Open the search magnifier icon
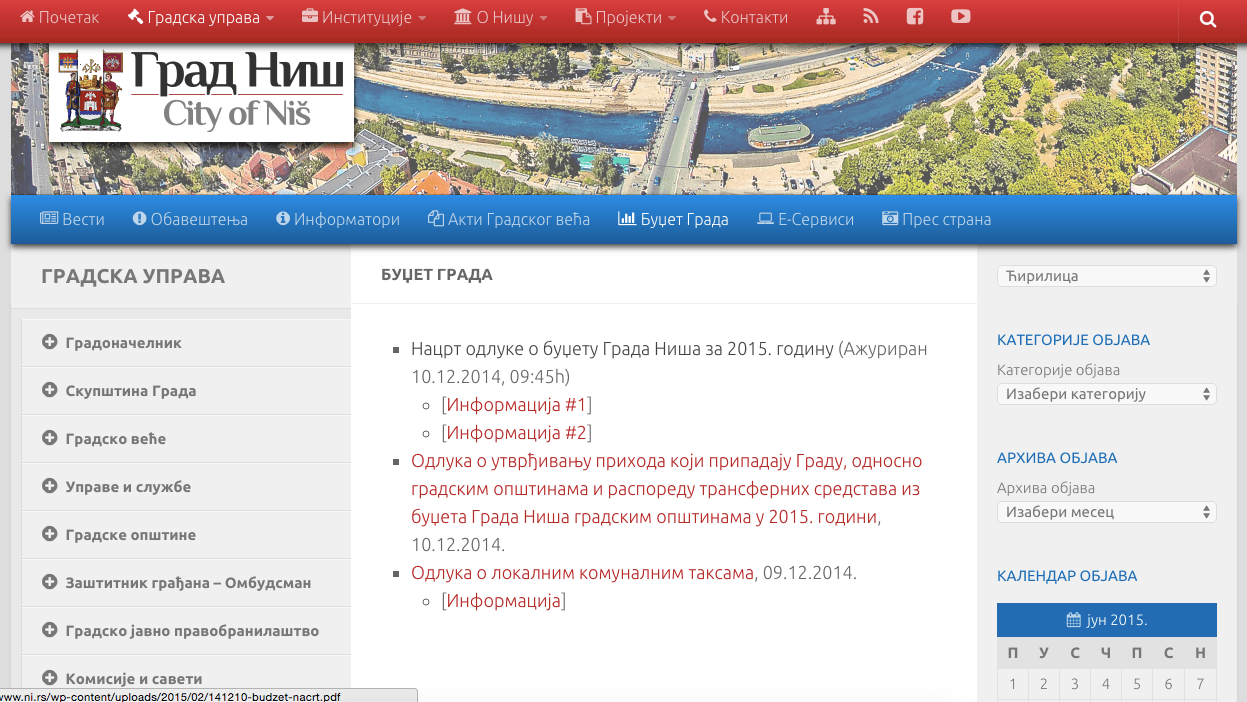Screen dimensions: 1247x702 tap(1207, 18)
